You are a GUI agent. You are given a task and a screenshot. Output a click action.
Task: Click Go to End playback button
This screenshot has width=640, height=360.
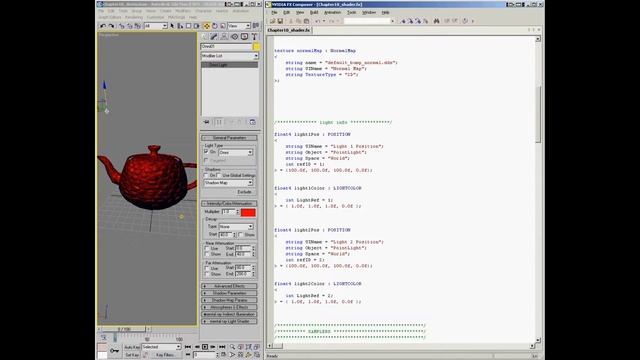pos(222,347)
